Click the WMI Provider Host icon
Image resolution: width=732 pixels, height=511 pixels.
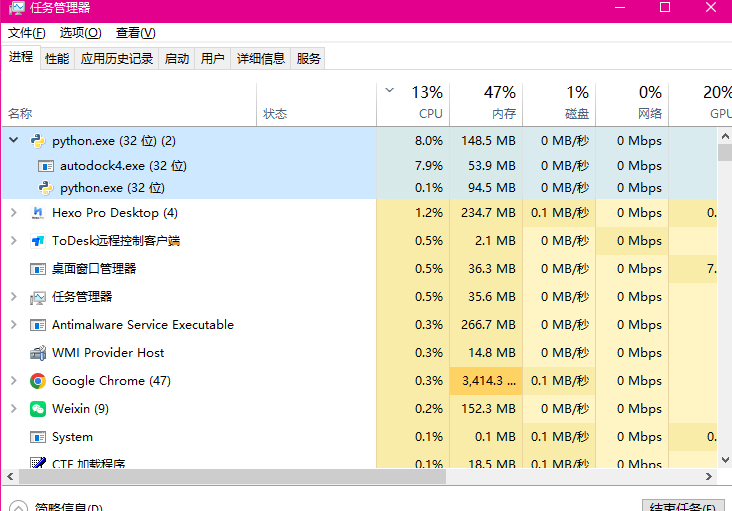pyautogui.click(x=38, y=353)
